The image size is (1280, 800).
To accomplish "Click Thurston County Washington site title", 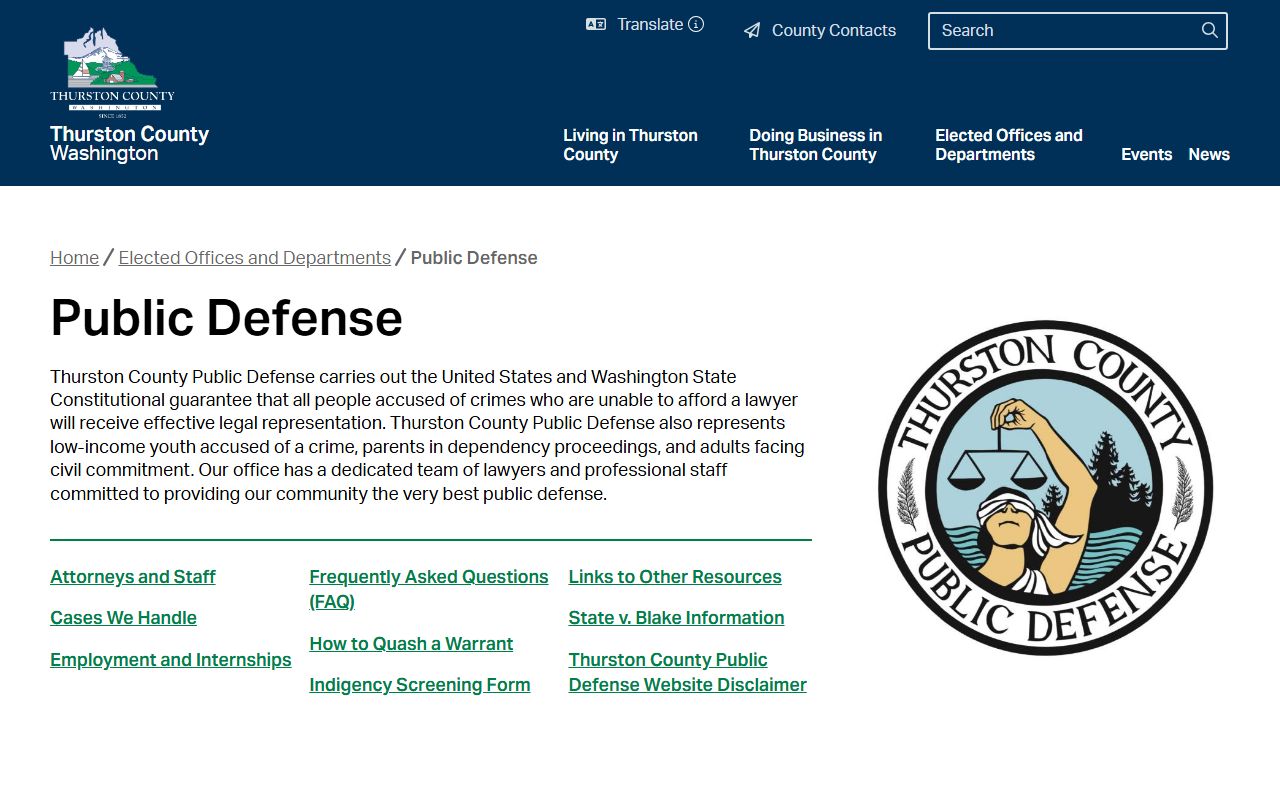I will [x=129, y=143].
